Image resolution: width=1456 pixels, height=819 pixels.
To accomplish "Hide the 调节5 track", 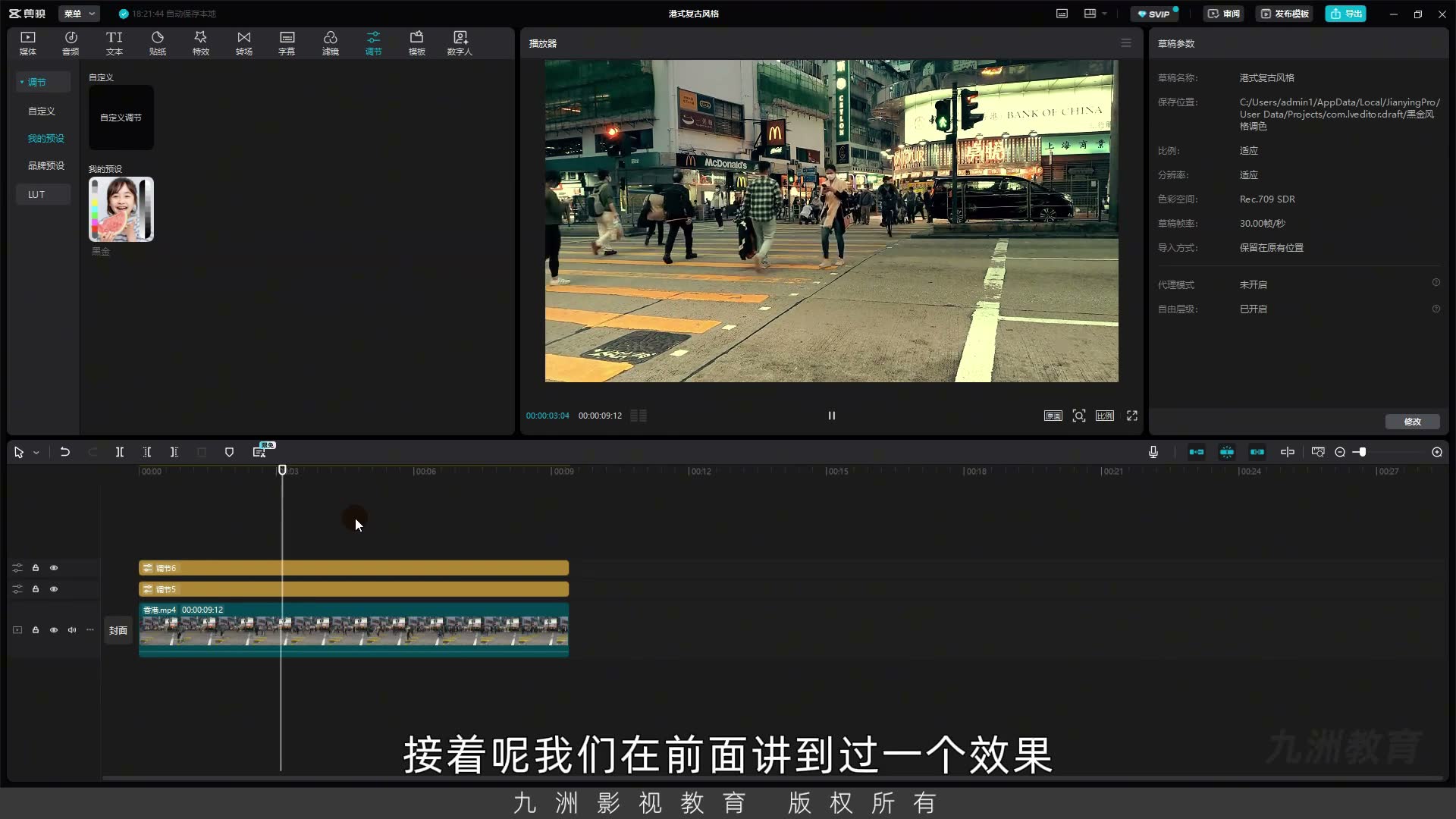I will tap(54, 588).
